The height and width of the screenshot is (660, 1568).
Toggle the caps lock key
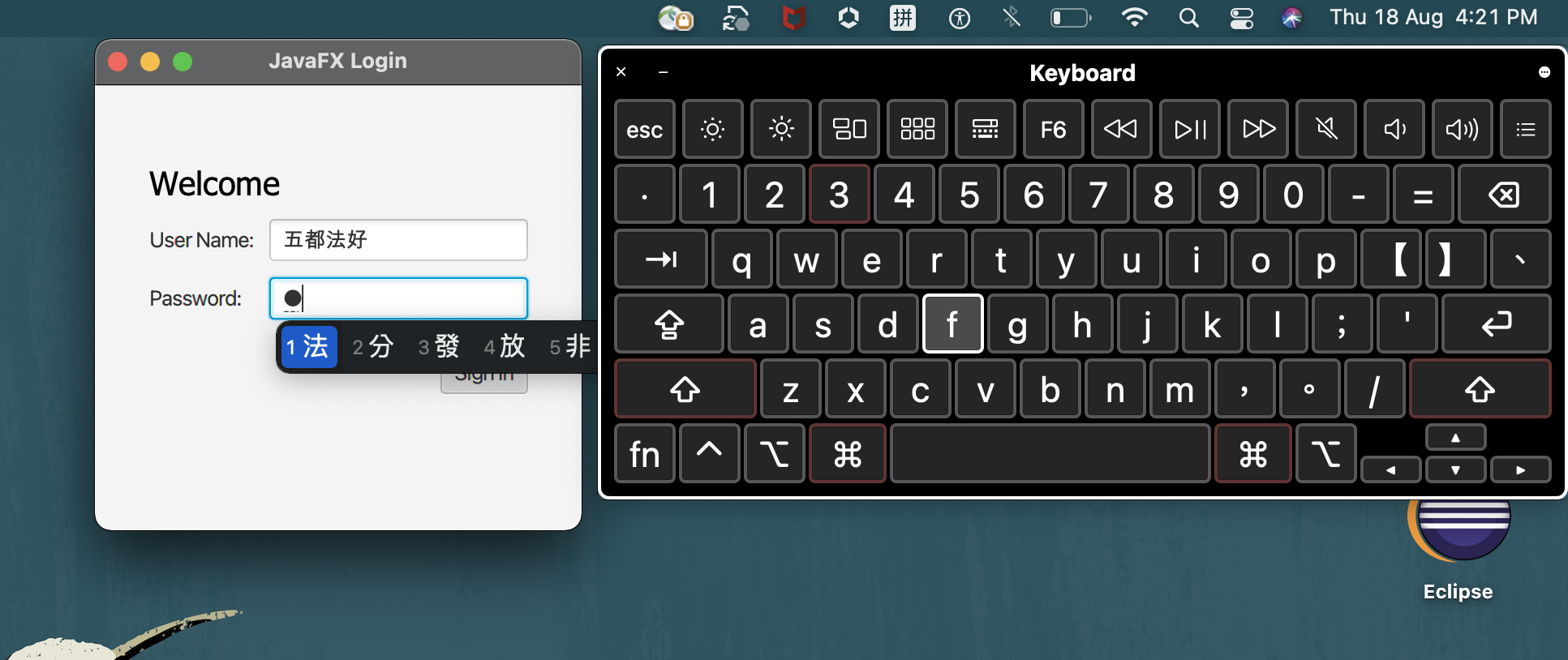pos(668,324)
